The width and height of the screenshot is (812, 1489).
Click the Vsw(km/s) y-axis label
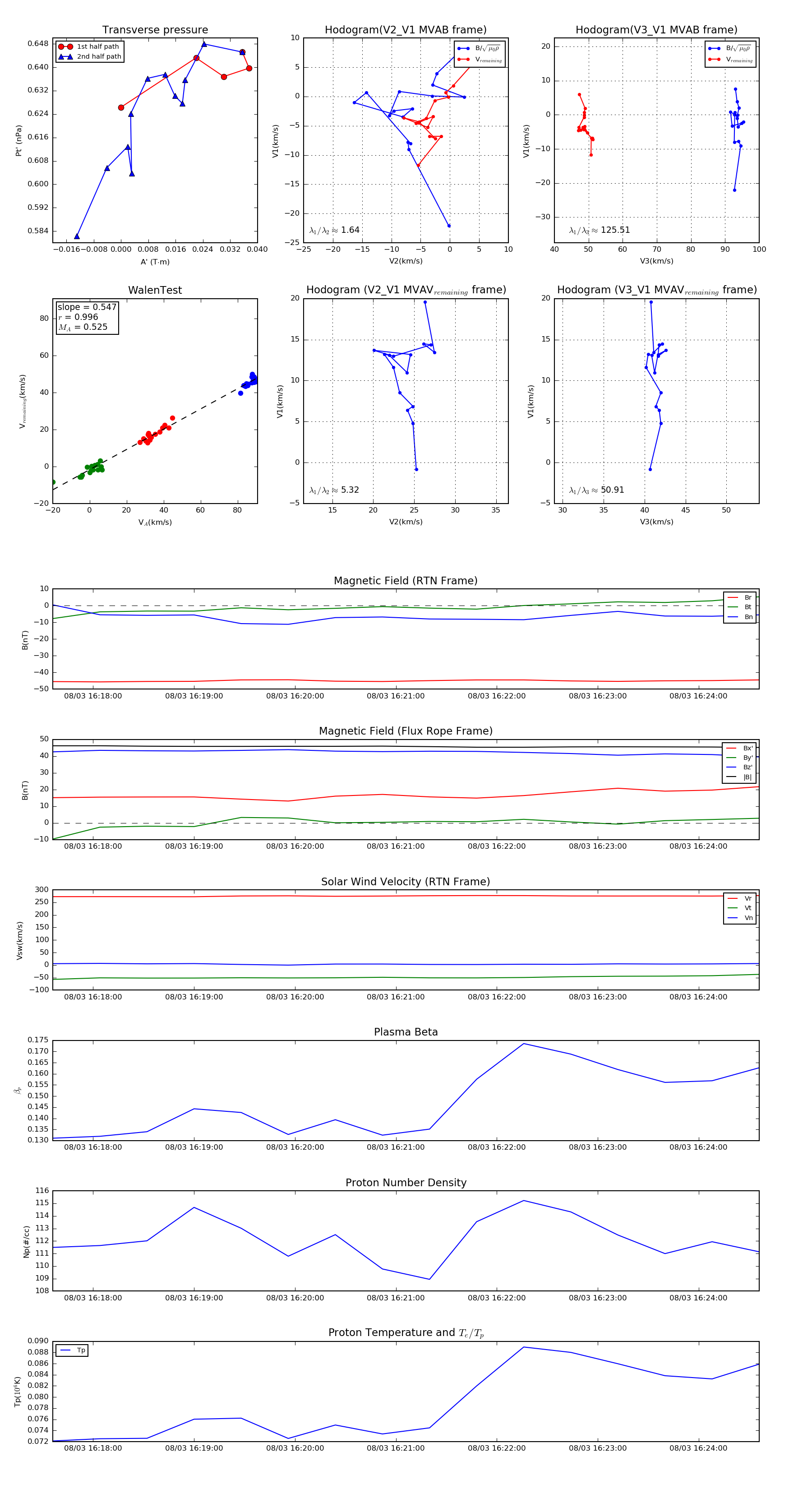(x=20, y=940)
